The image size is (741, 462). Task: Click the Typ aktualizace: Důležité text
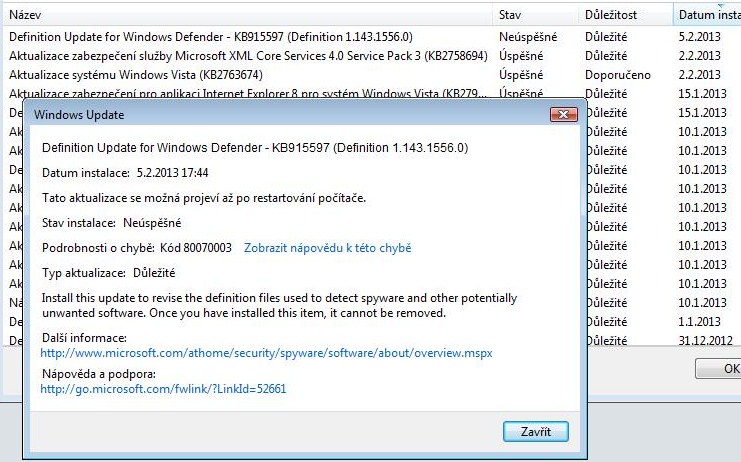109,273
